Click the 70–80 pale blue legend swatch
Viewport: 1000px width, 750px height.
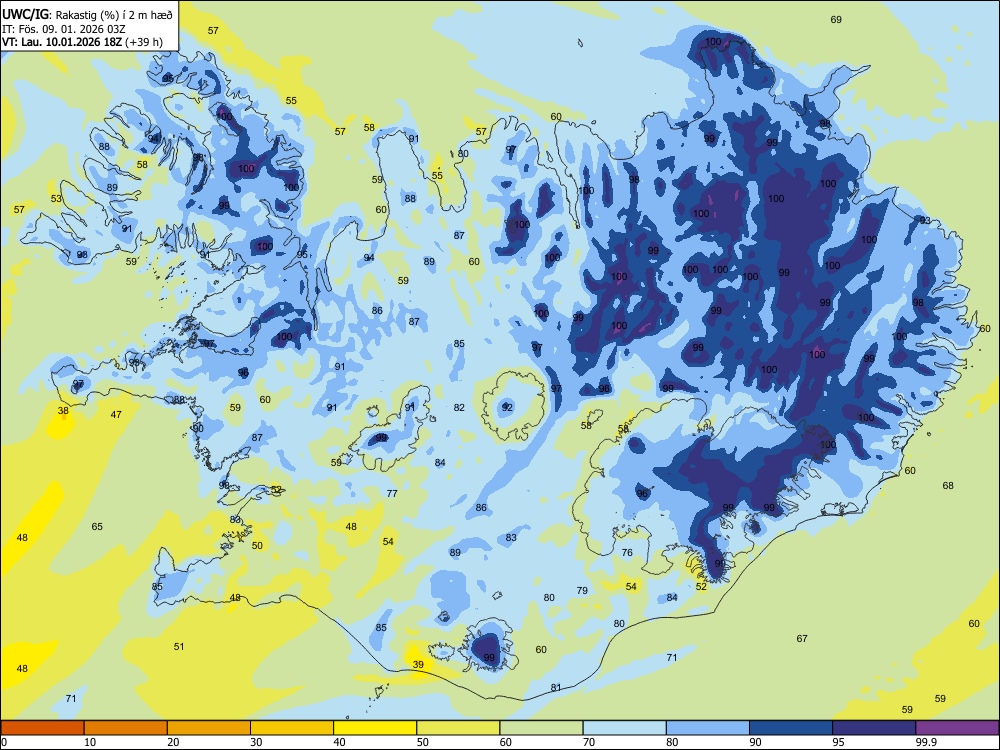click(624, 728)
